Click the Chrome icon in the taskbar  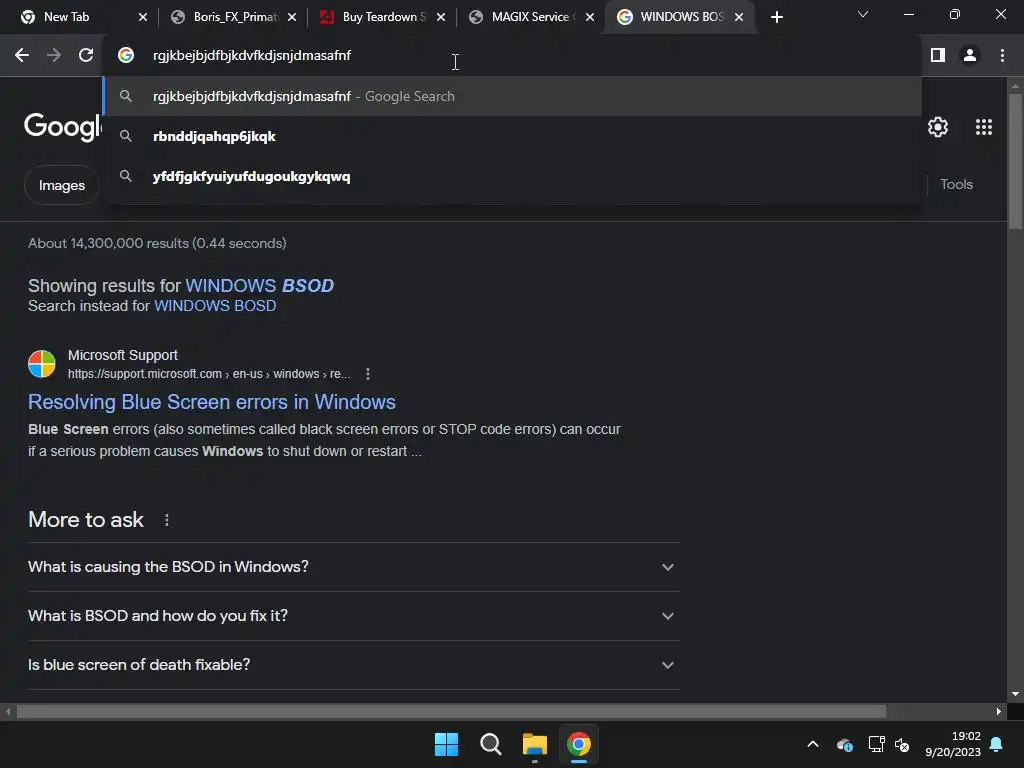click(x=579, y=744)
